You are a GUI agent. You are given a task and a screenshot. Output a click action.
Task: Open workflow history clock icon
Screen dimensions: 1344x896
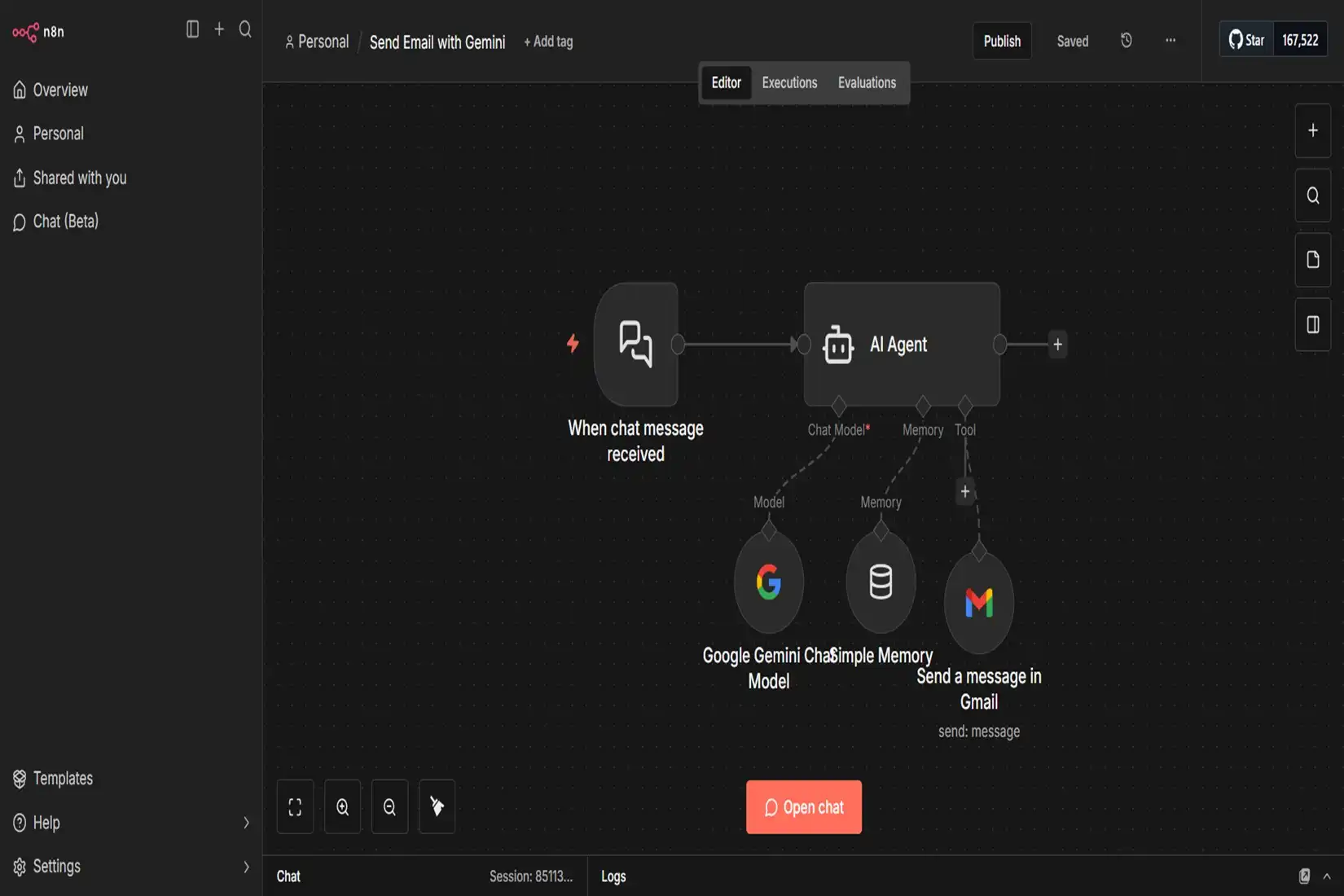[1126, 41]
